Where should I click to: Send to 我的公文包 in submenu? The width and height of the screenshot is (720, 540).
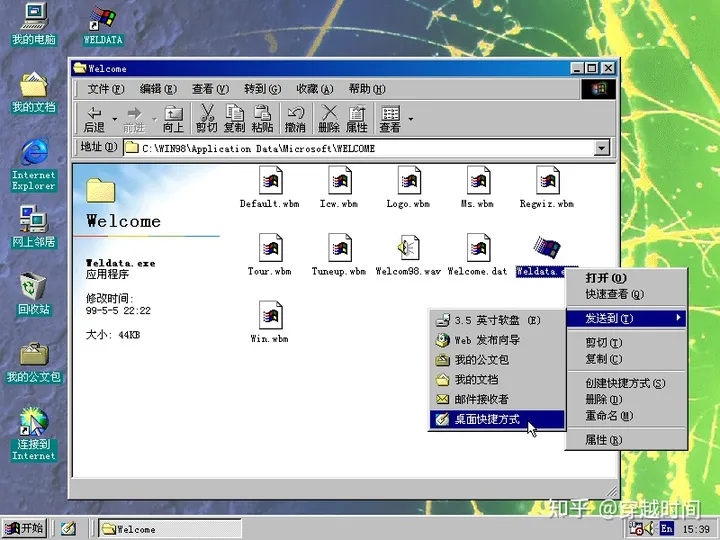497,360
